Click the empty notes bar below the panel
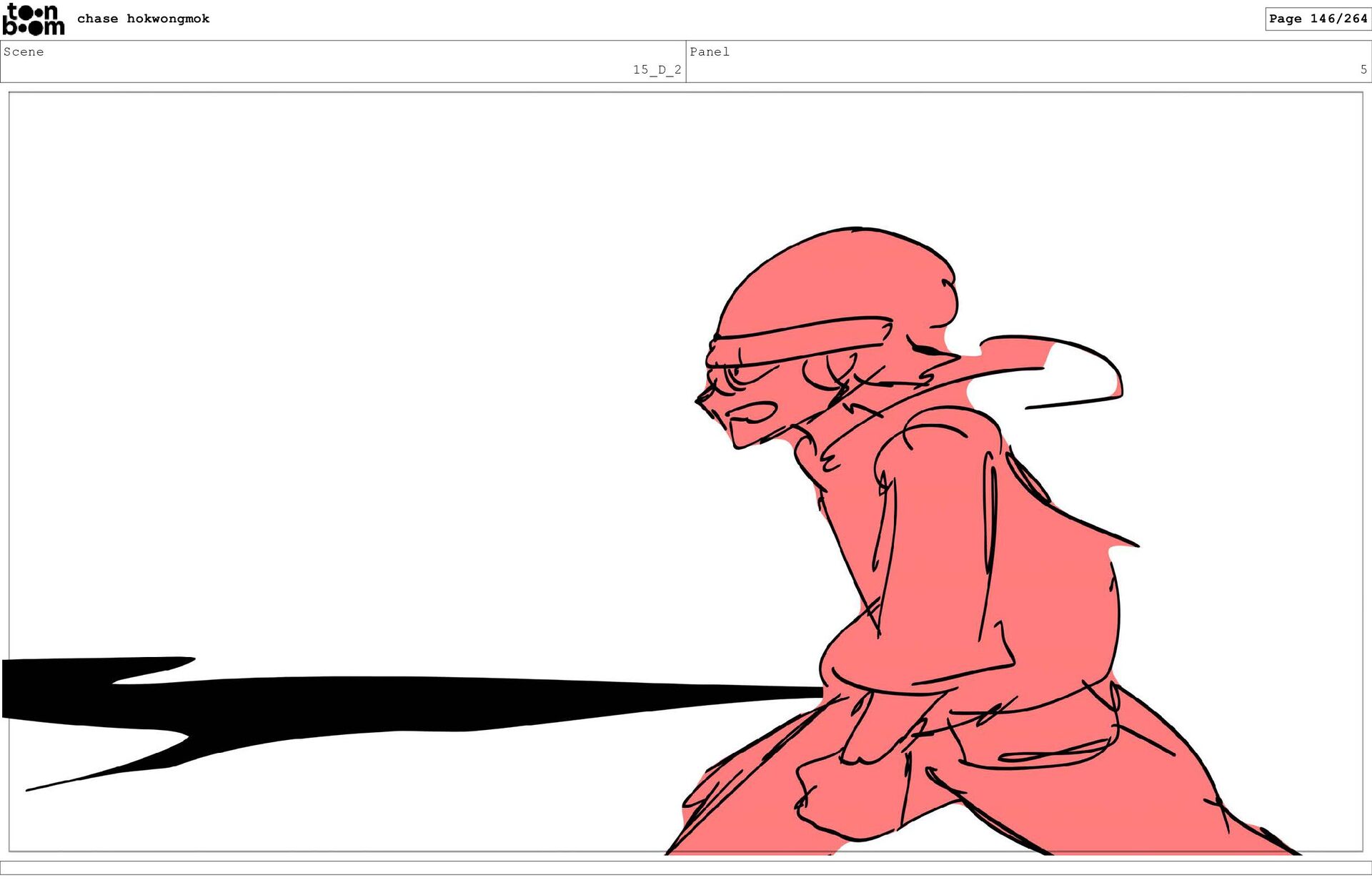 click(x=686, y=867)
